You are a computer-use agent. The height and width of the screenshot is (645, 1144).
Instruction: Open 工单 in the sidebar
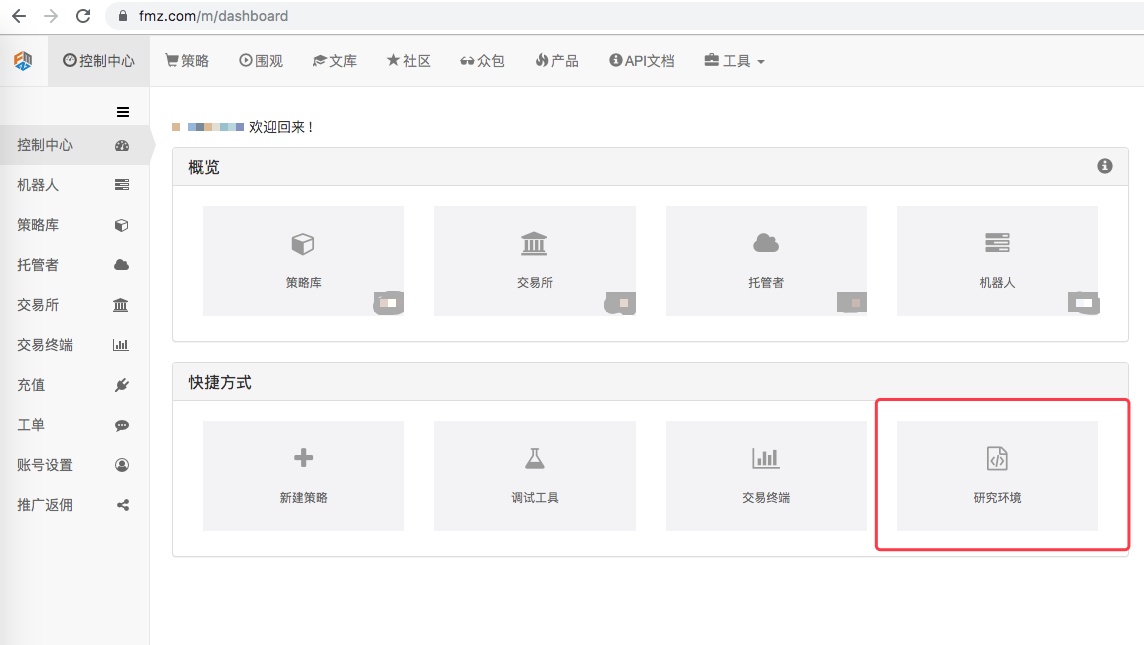(x=32, y=425)
